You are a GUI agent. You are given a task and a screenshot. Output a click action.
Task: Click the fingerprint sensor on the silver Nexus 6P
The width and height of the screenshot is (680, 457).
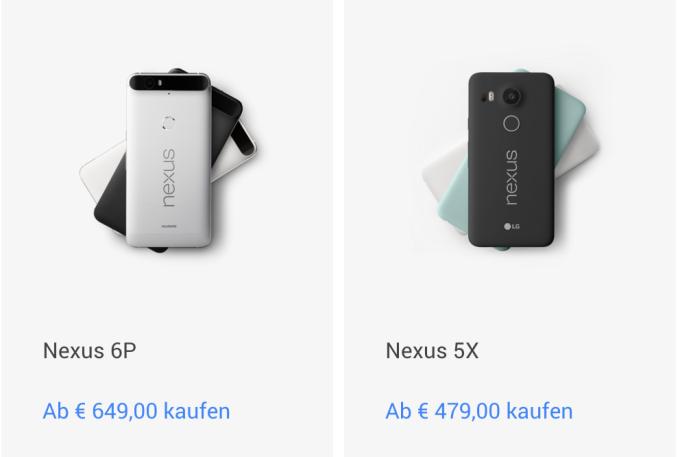(x=168, y=123)
